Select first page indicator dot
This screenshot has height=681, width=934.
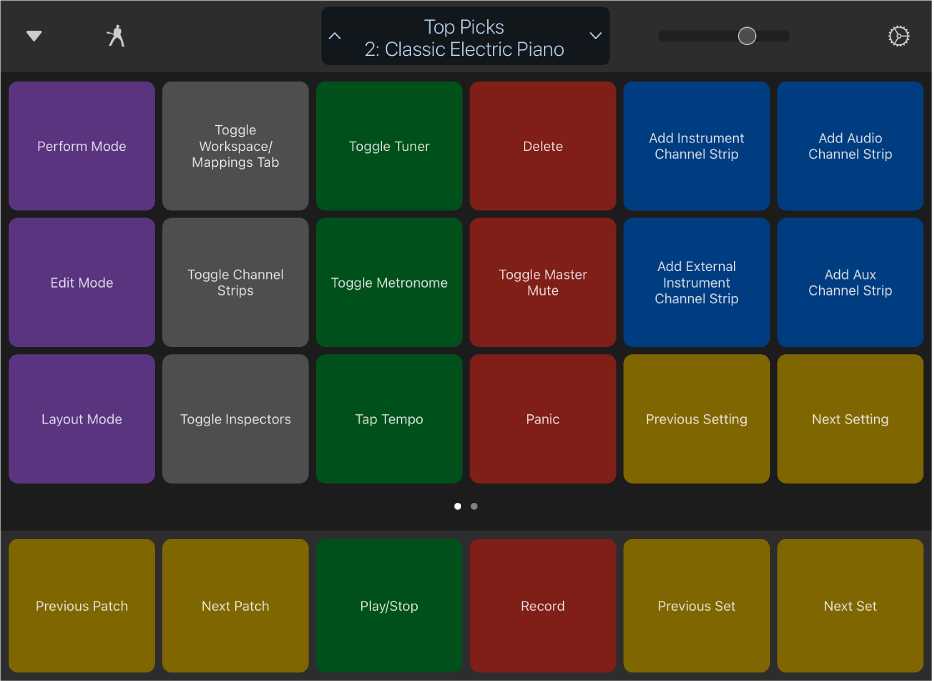point(457,506)
